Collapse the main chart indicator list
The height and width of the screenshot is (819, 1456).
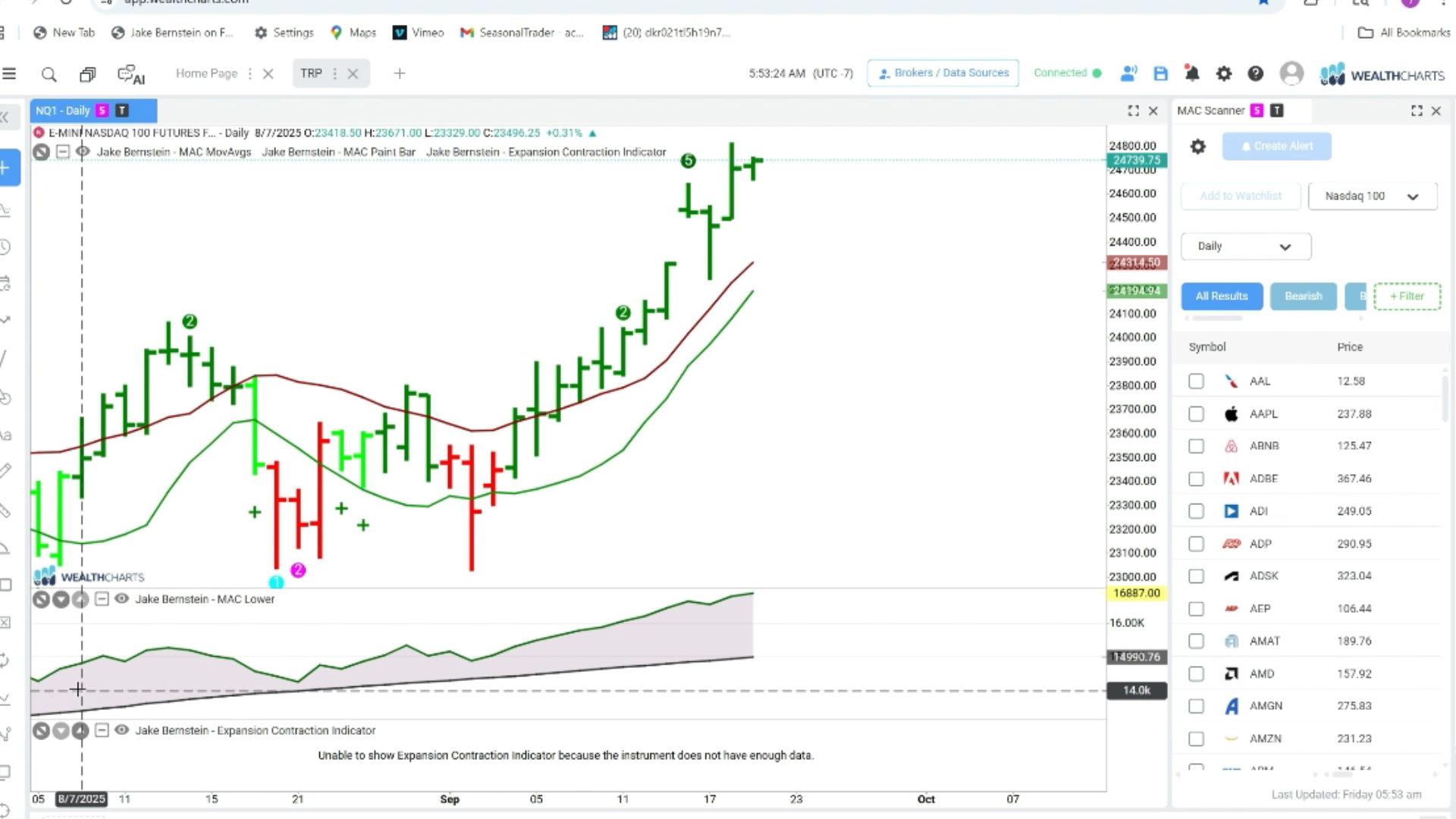[63, 152]
